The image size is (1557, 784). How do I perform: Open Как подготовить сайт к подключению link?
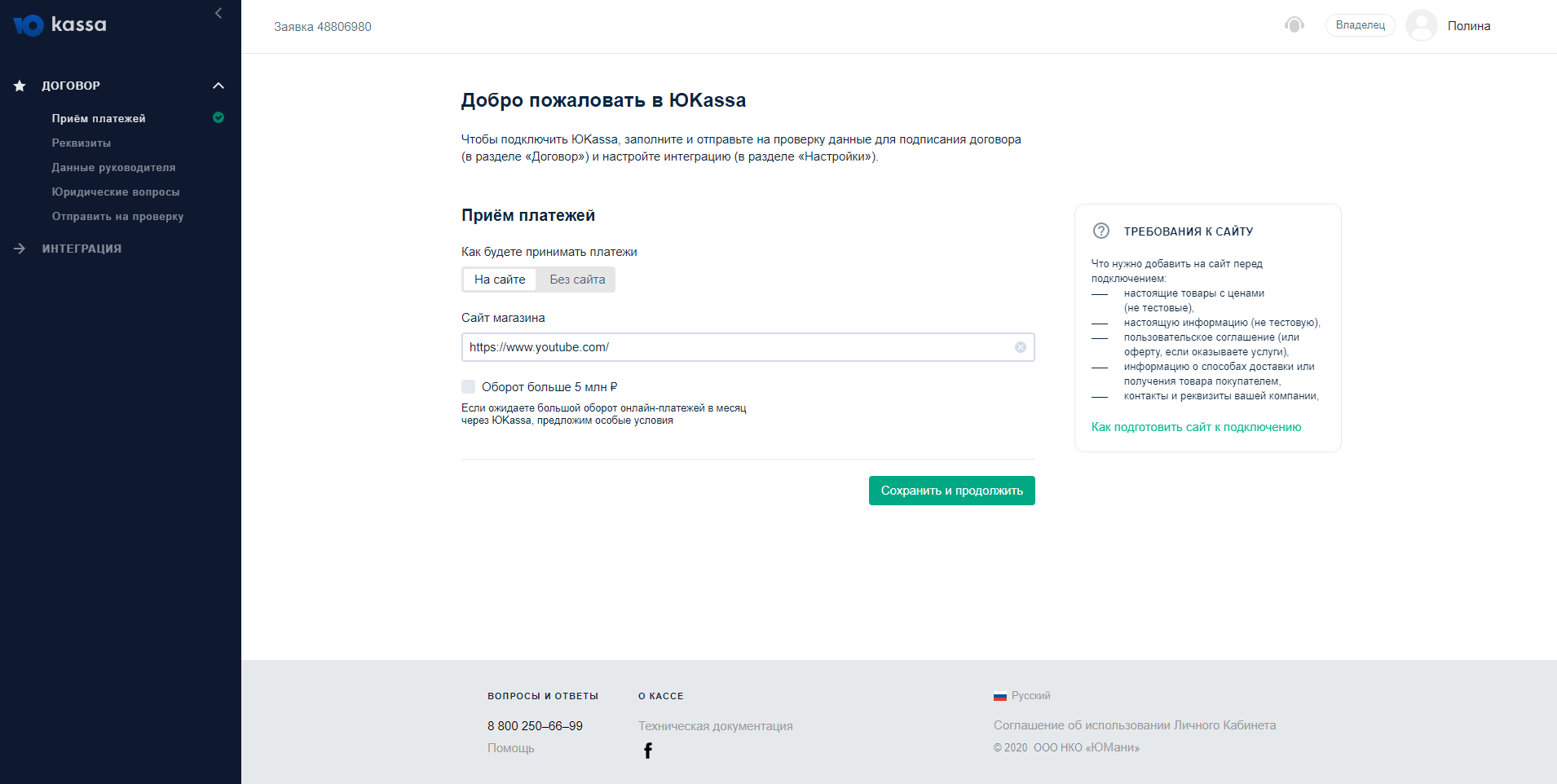pos(1197,427)
